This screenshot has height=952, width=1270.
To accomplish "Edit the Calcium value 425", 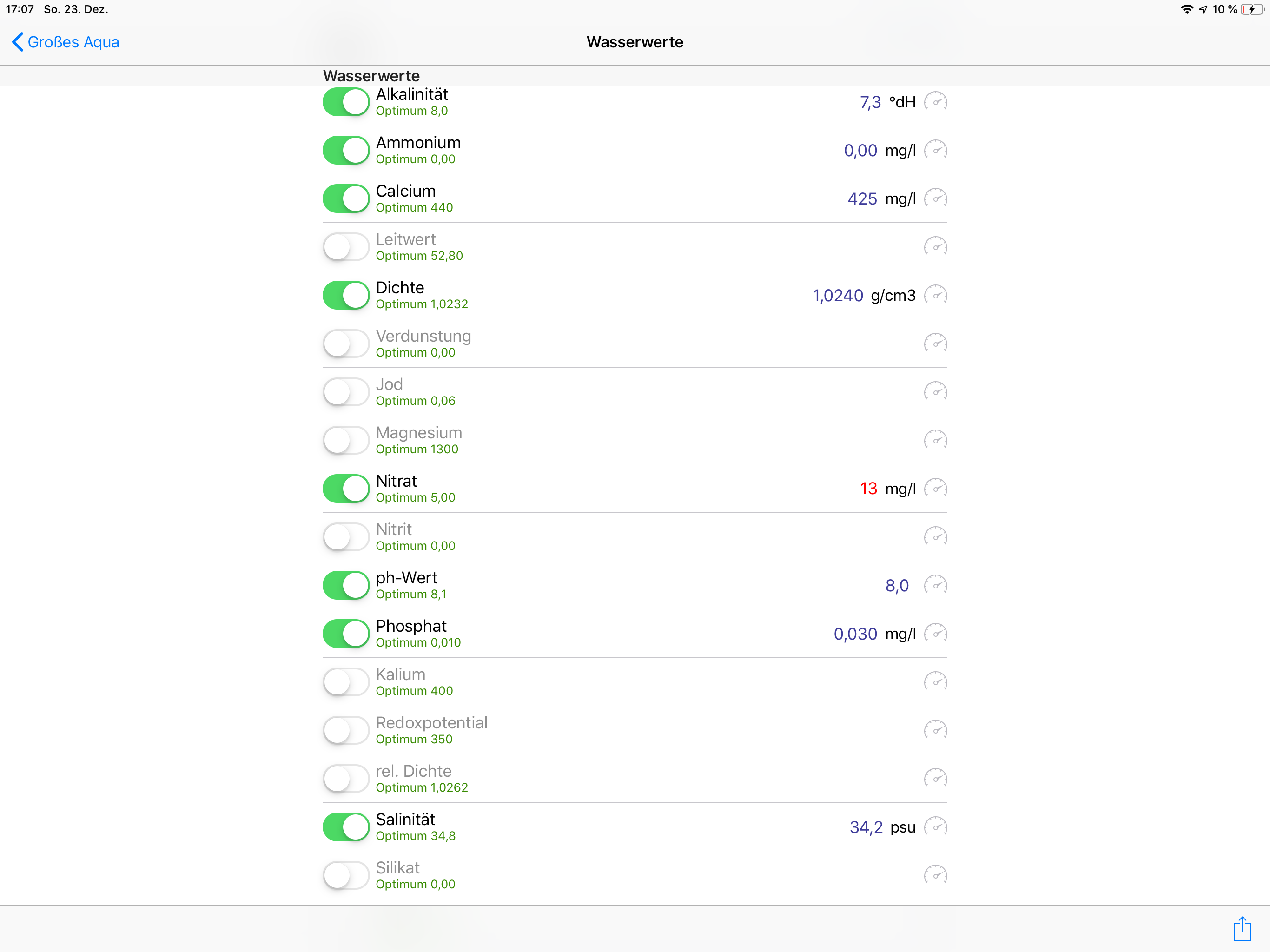I will pyautogui.click(x=862, y=198).
